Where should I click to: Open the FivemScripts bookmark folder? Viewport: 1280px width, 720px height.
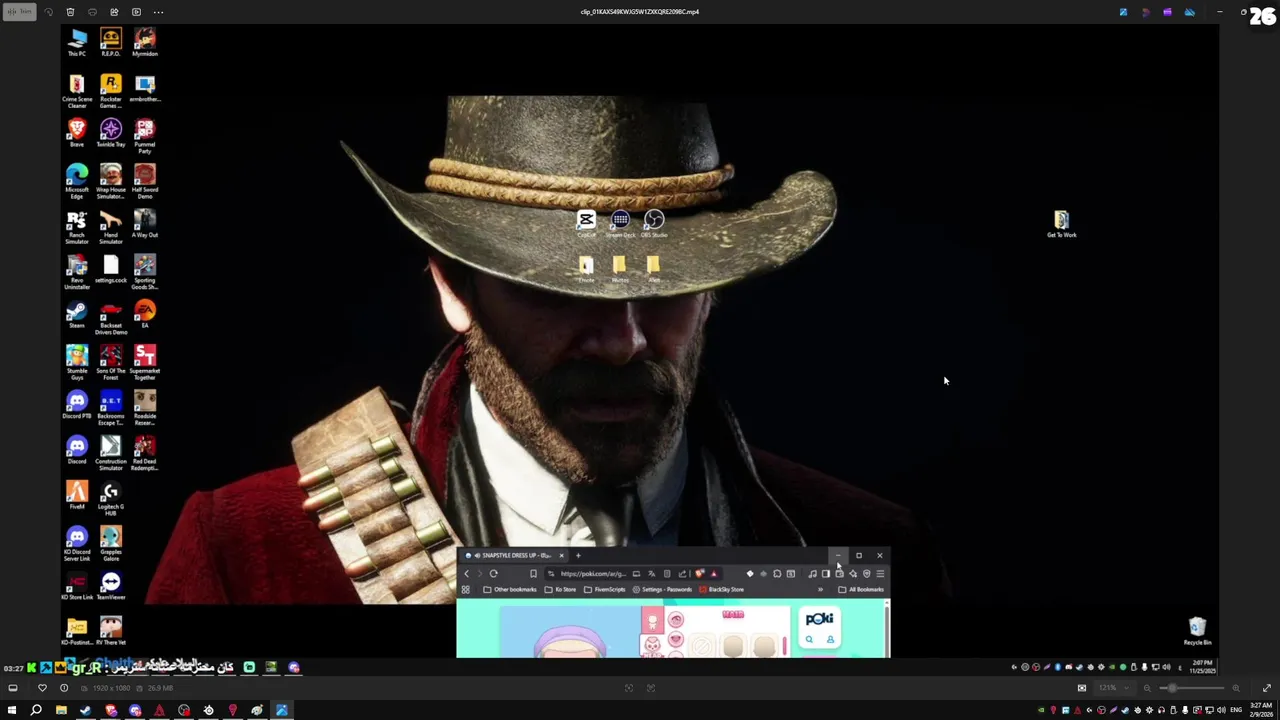[x=604, y=590]
